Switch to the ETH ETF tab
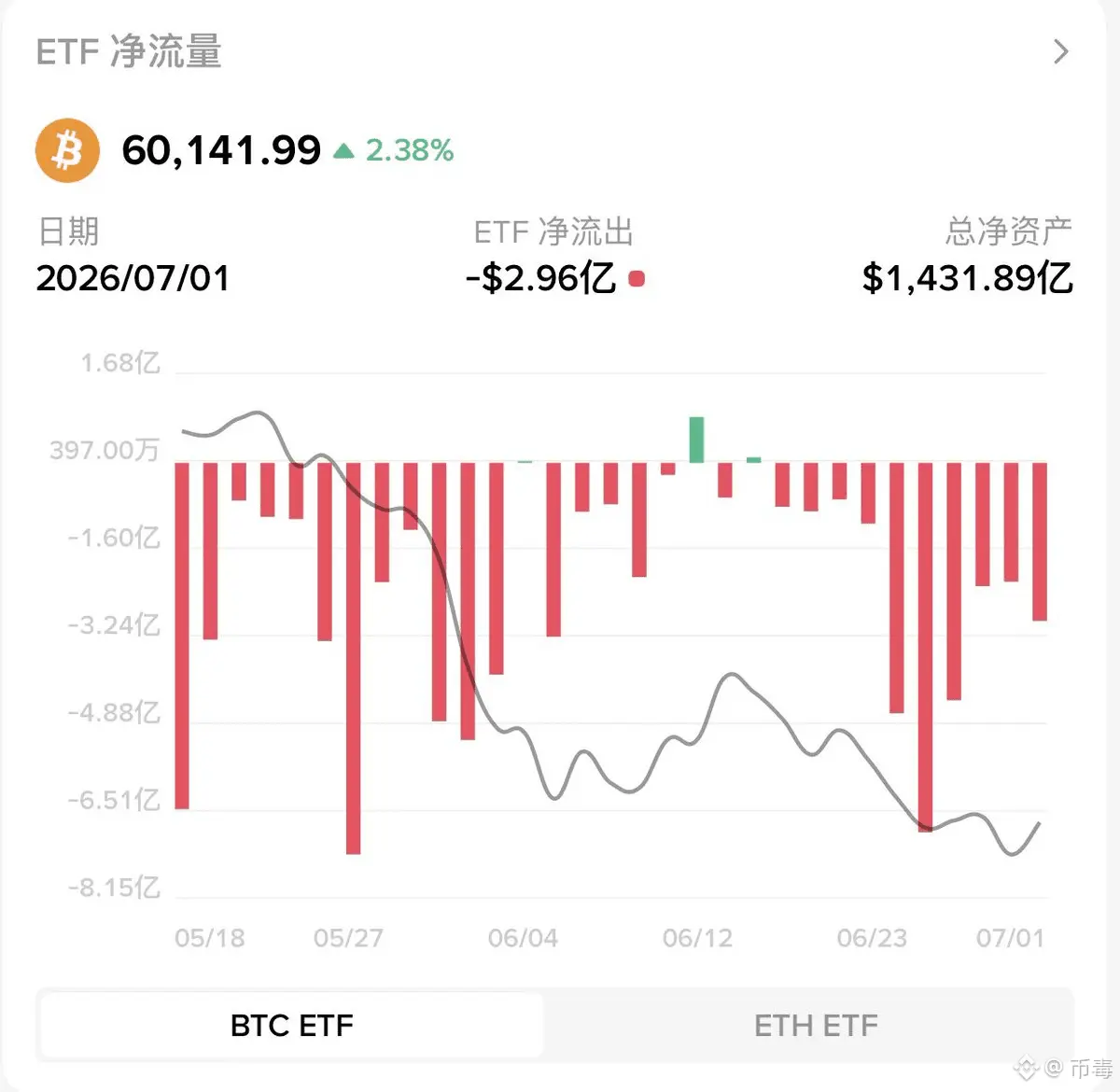Viewport: 1120px width, 1092px height. (816, 1026)
